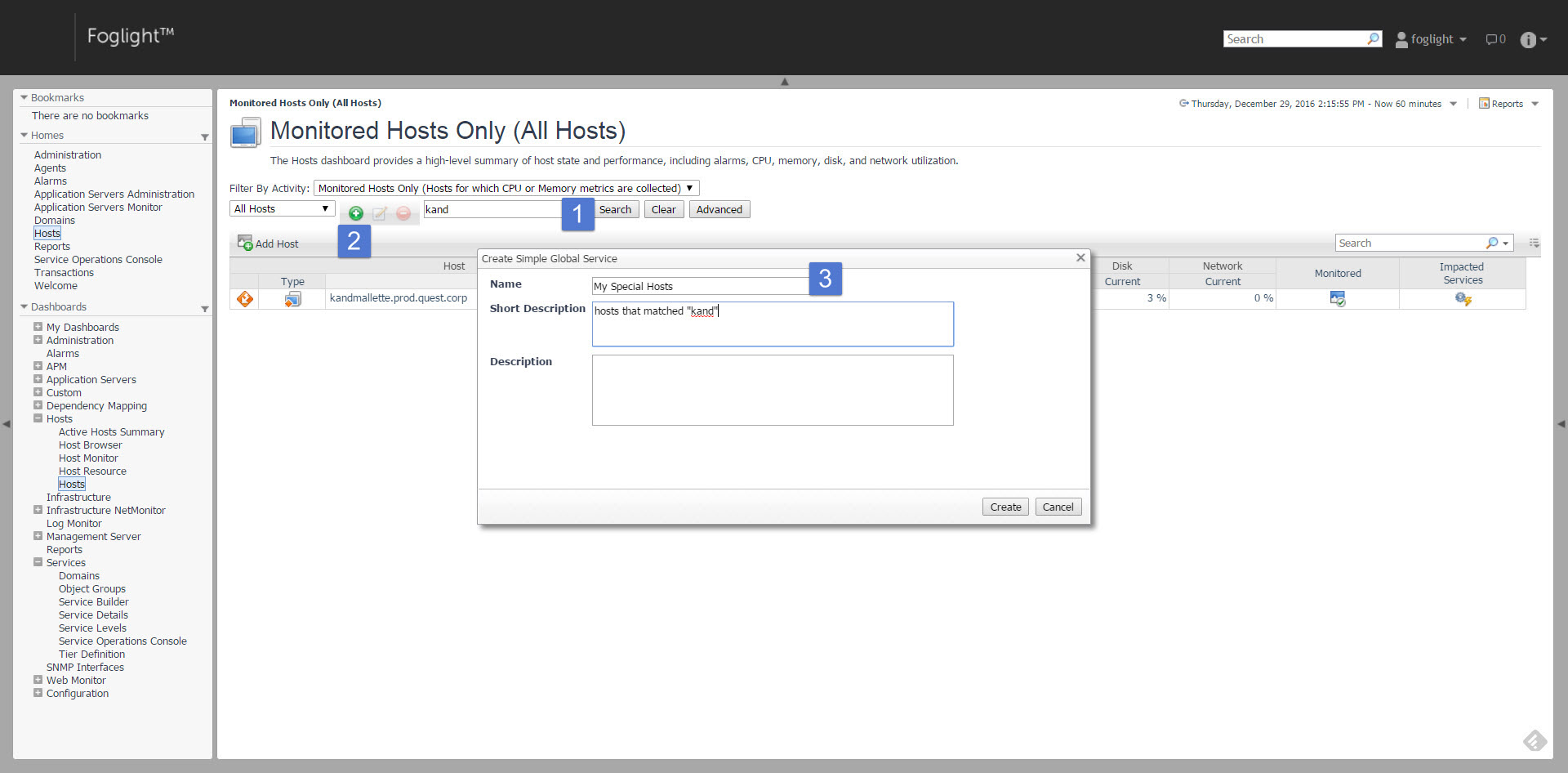Click the green add service icon

click(x=356, y=213)
